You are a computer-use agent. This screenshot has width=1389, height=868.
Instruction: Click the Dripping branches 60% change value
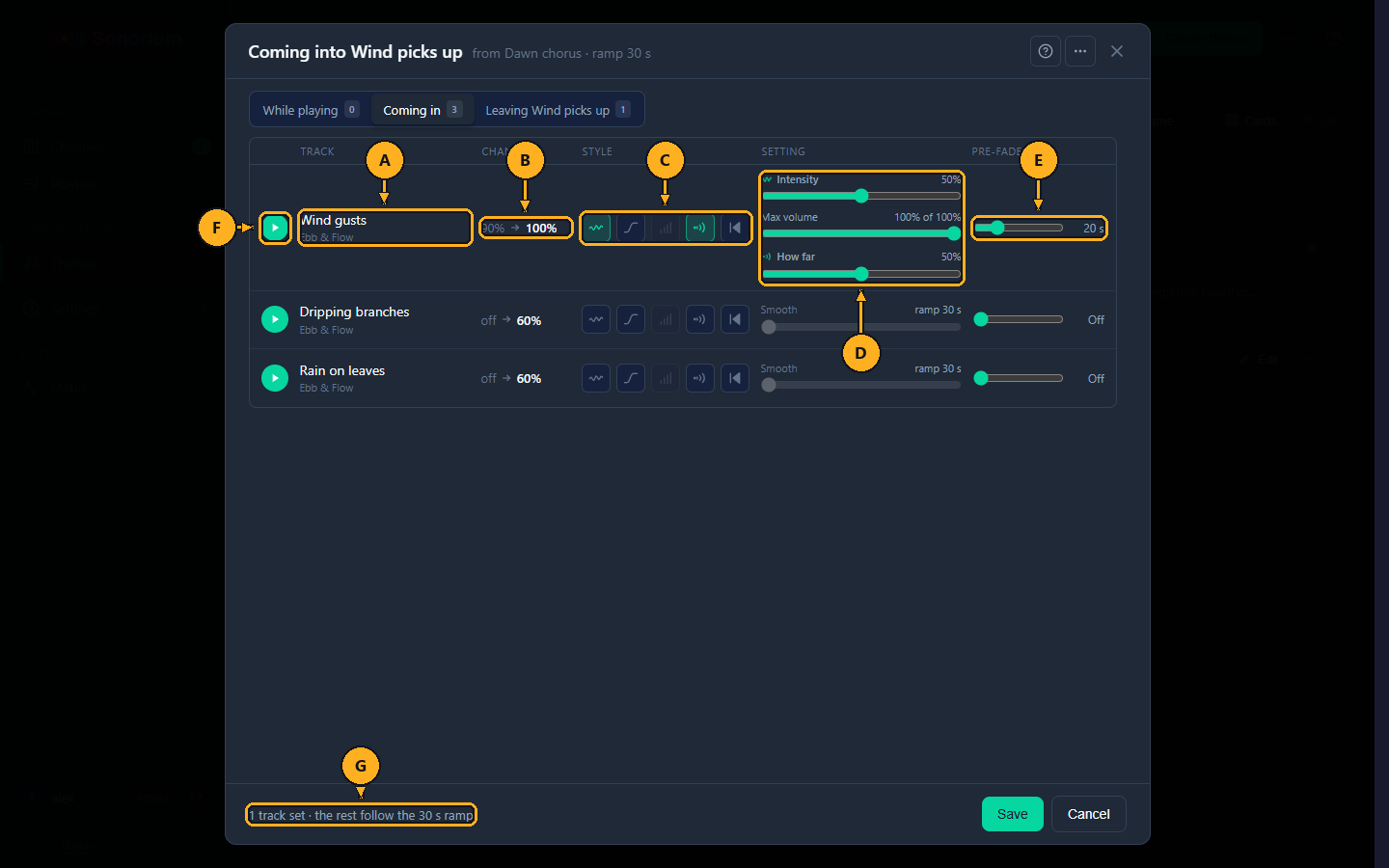529,321
